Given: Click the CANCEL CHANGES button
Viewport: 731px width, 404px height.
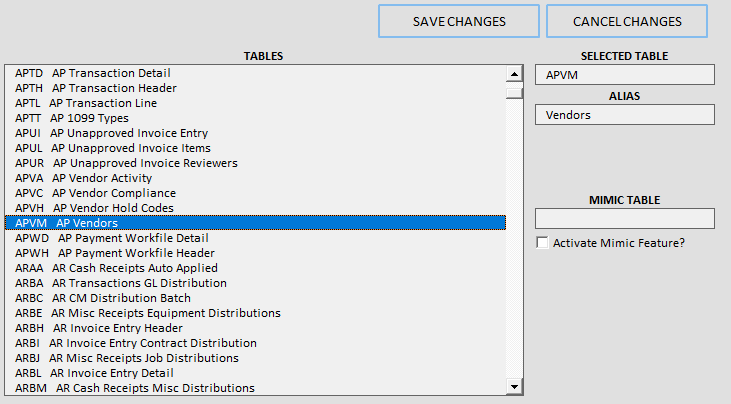Looking at the screenshot, I should (627, 21).
